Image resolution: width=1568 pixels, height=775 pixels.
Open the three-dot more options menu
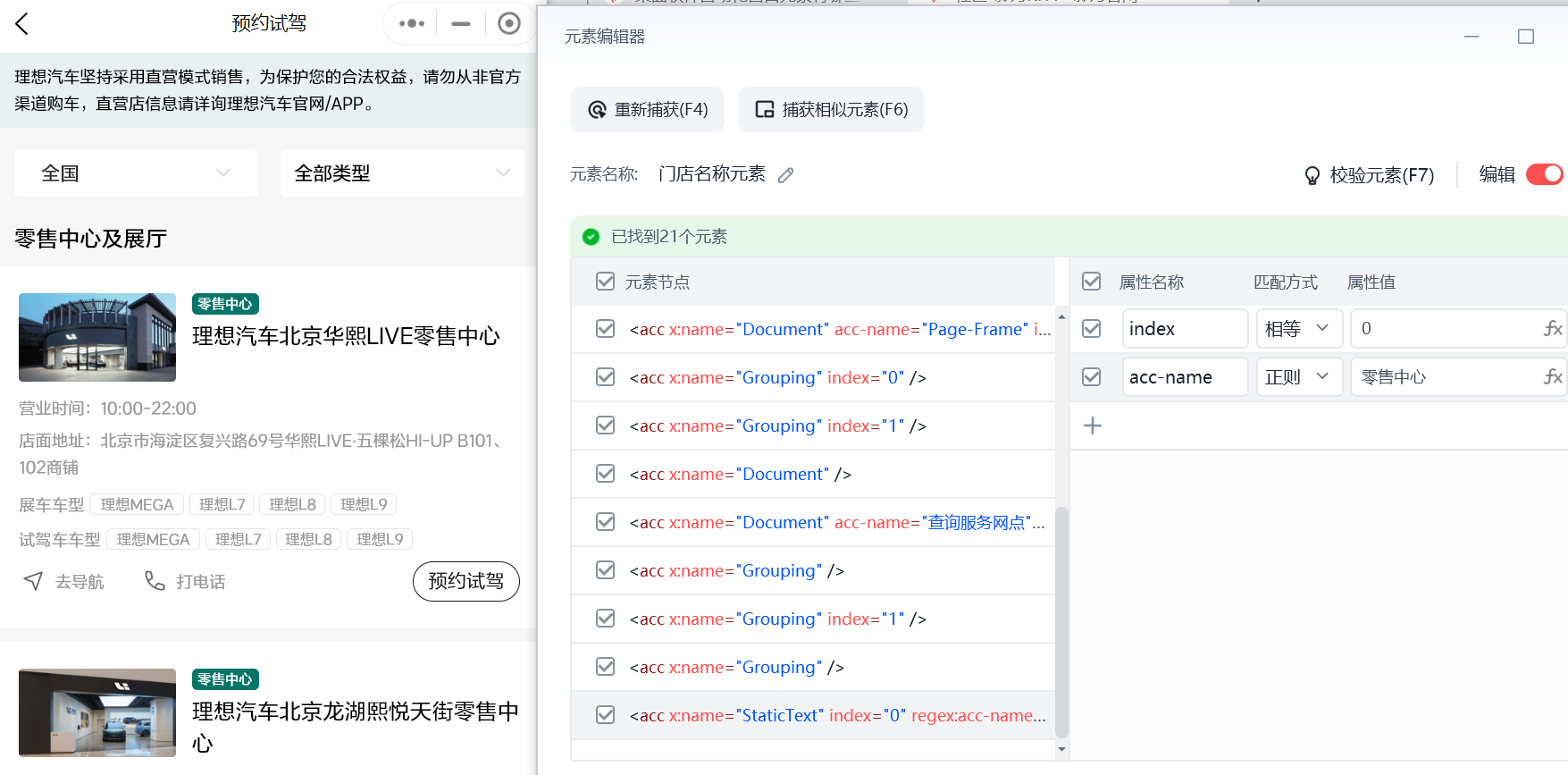click(x=411, y=24)
